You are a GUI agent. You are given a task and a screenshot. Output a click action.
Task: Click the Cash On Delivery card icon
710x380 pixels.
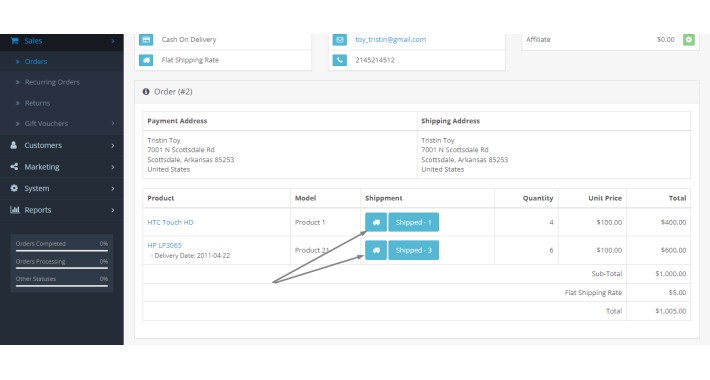click(x=146, y=39)
